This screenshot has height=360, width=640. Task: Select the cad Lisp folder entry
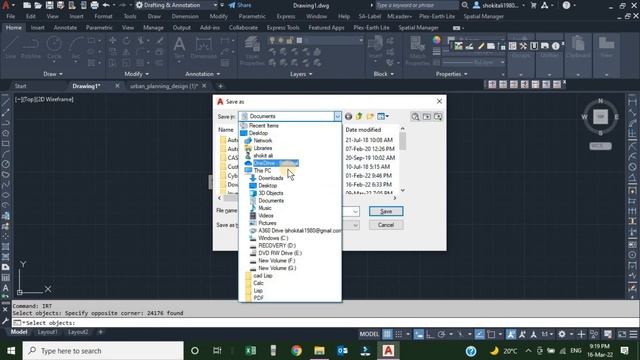pos(262,276)
